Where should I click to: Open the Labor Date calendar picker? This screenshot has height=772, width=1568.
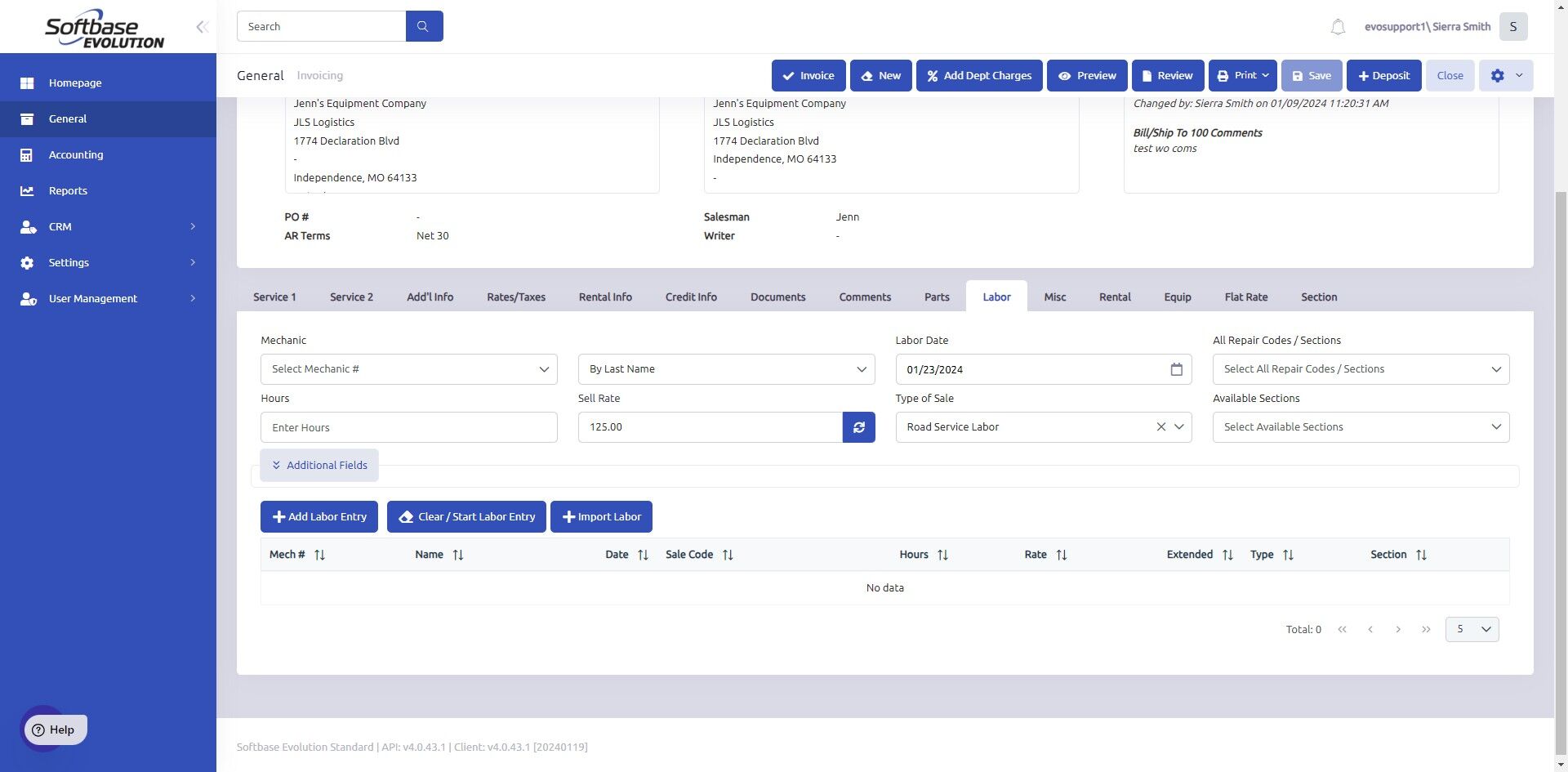point(1176,369)
